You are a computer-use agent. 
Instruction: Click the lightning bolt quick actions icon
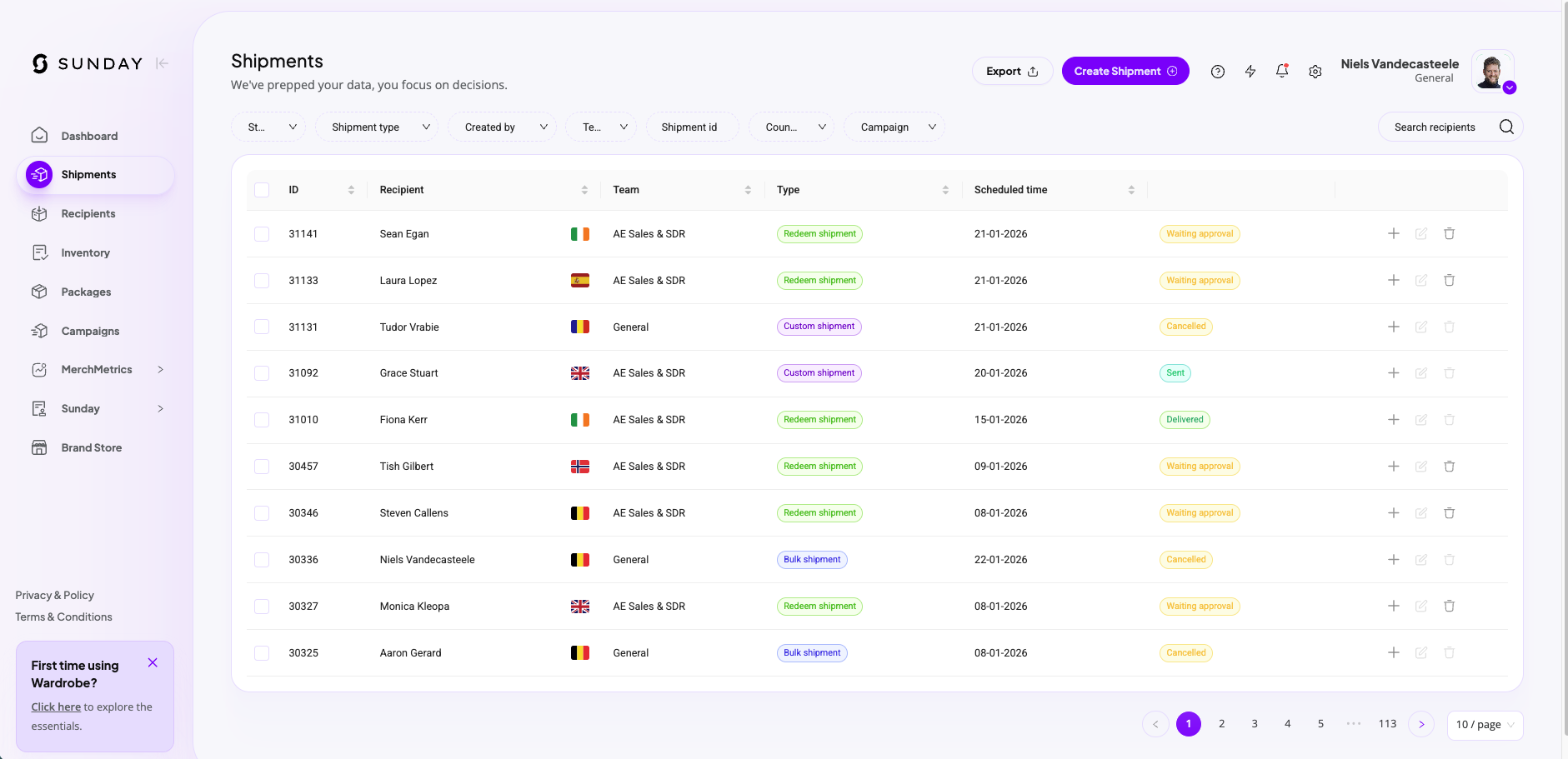(1250, 72)
